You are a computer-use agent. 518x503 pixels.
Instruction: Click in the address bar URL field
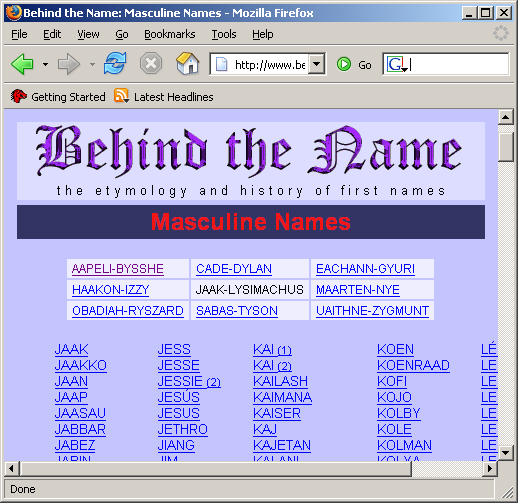(269, 64)
